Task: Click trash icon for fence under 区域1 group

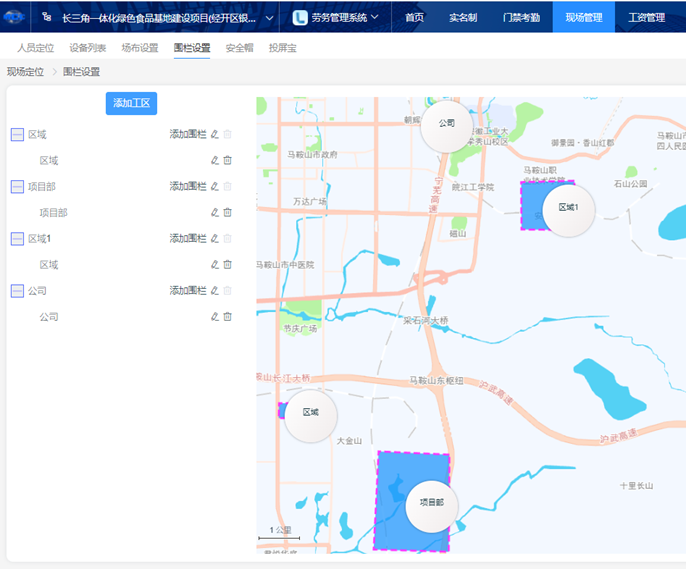Action: pyautogui.click(x=227, y=264)
